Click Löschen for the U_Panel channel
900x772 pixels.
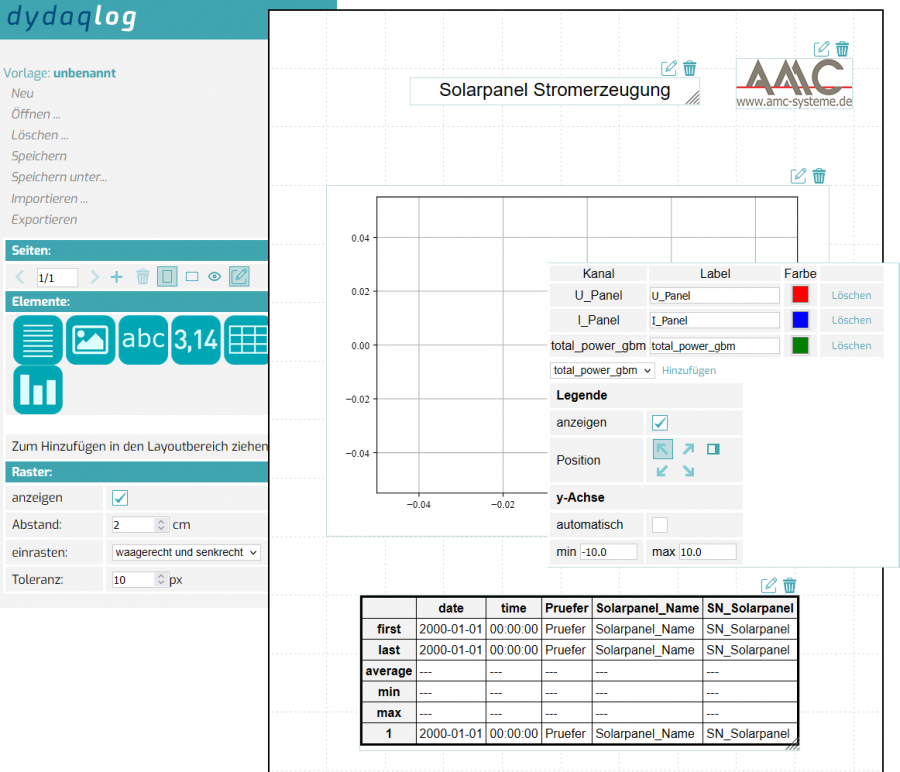851,295
